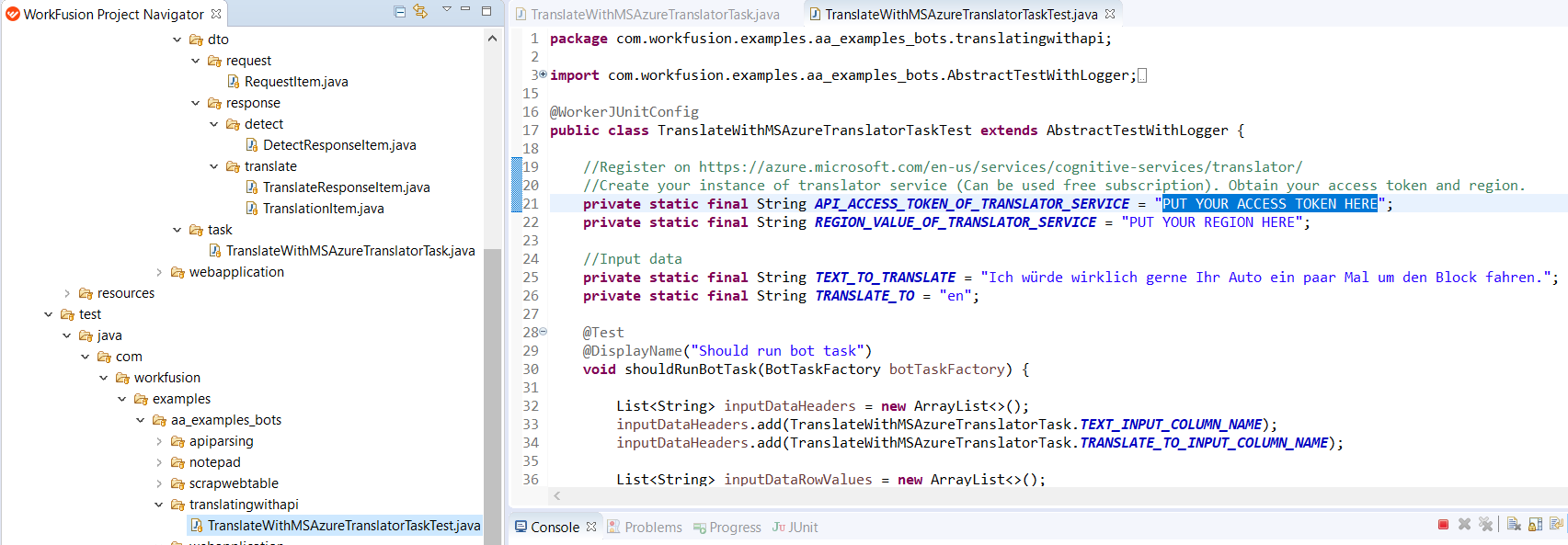Click the TEXT_TO_TRANSLATE constant name

coord(885,278)
